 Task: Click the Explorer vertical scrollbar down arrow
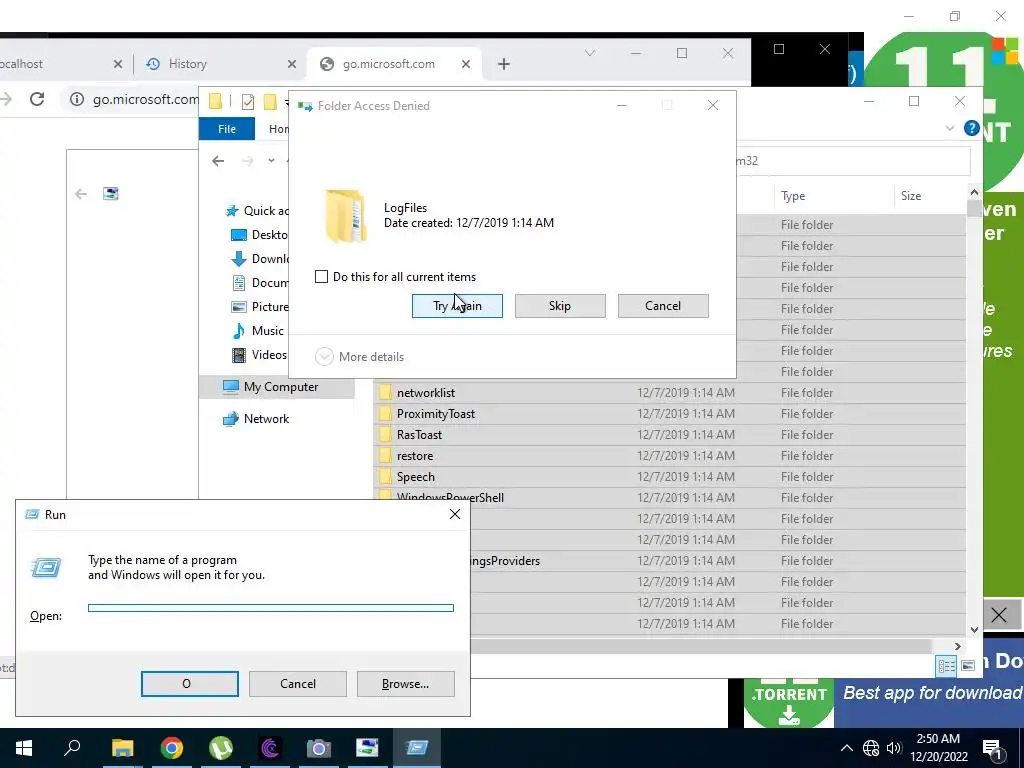tap(974, 630)
